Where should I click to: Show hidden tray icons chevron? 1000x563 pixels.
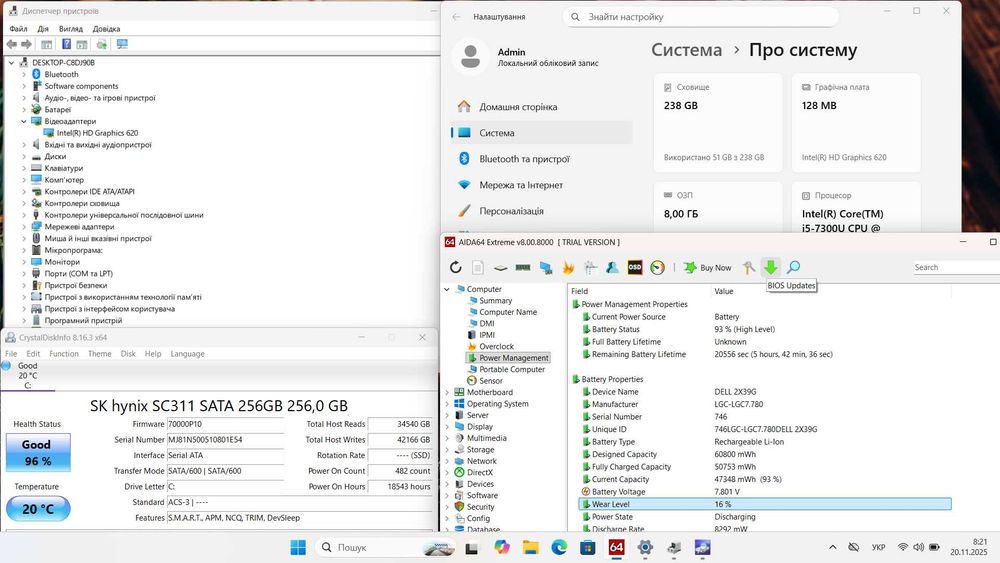833,547
